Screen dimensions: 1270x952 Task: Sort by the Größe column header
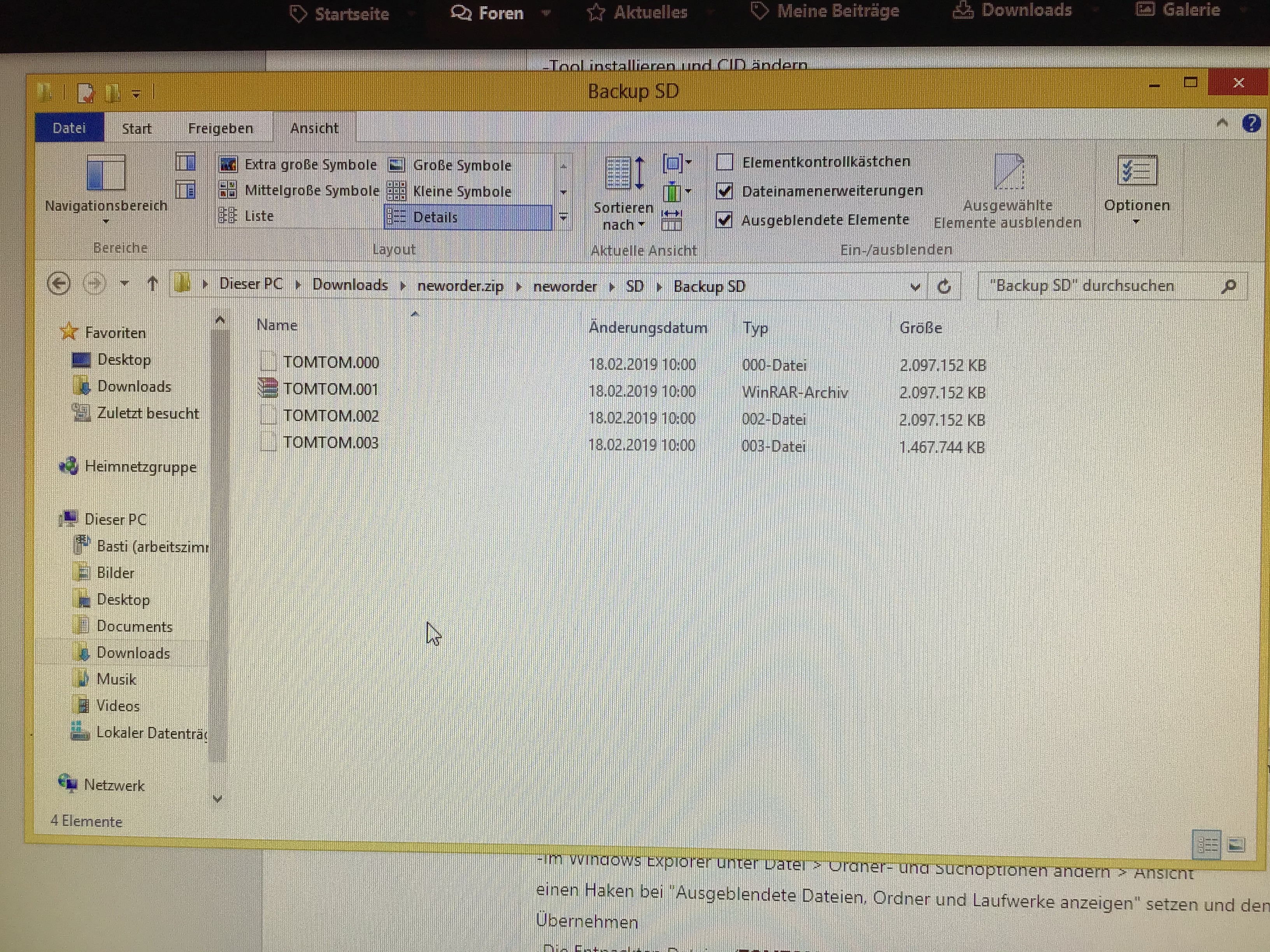point(920,328)
